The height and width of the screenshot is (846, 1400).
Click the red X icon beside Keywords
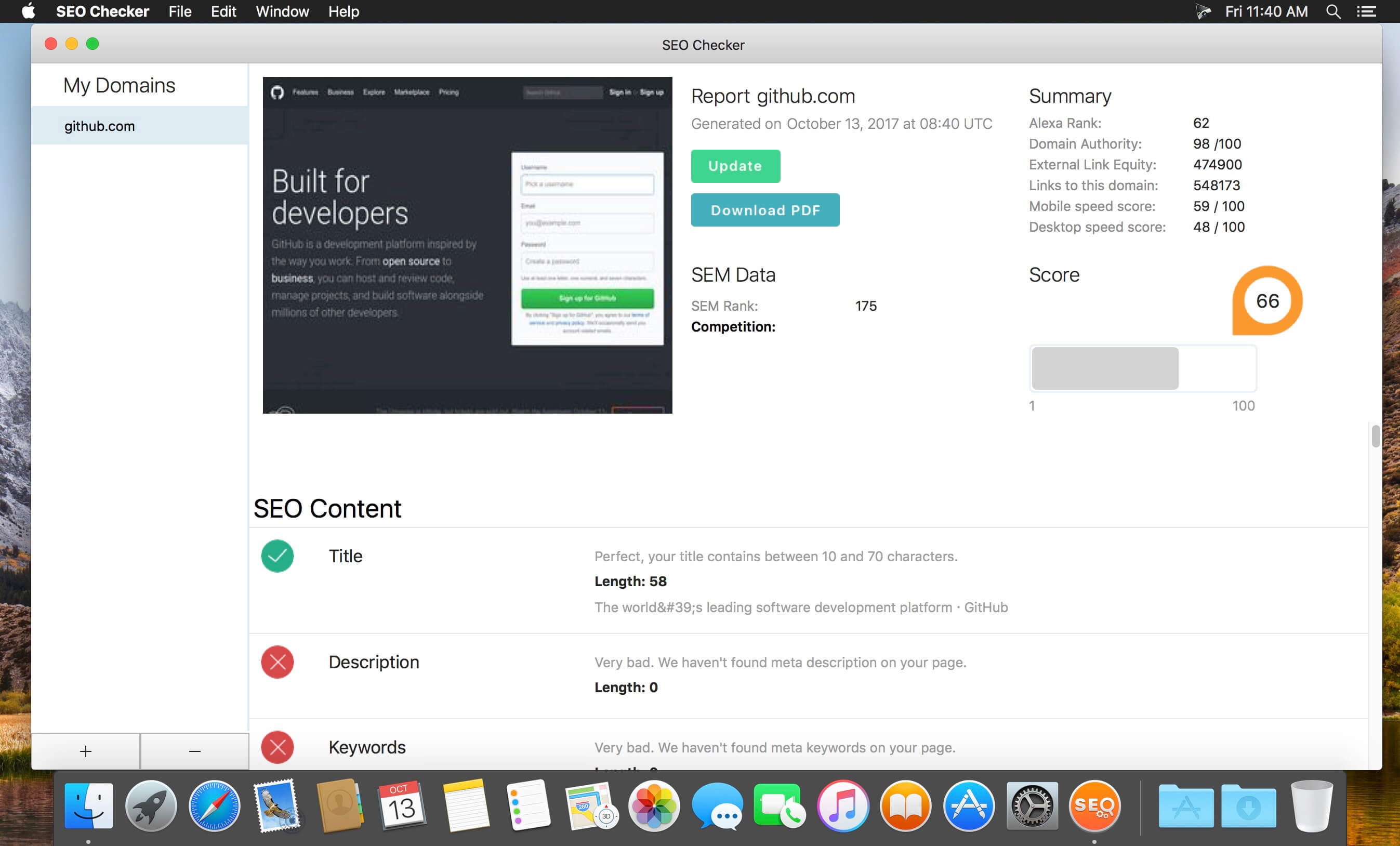[x=278, y=747]
